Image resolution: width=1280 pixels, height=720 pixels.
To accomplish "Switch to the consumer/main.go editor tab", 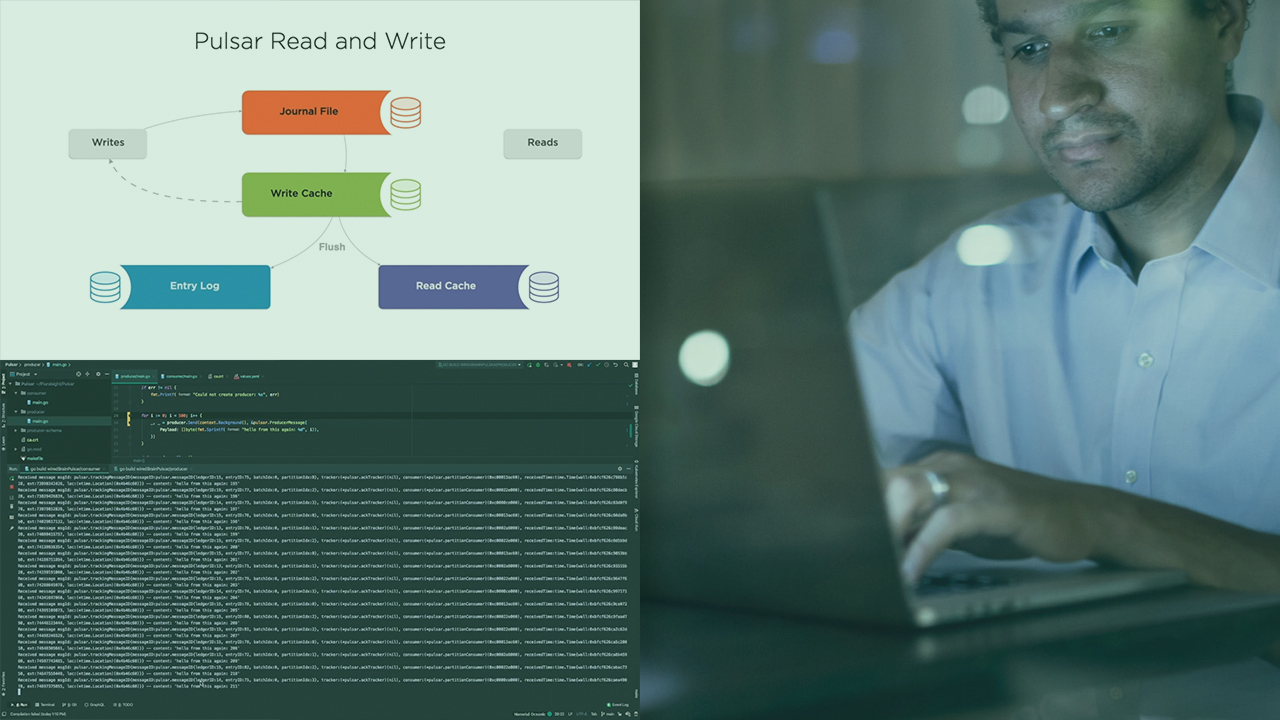I will click(180, 376).
